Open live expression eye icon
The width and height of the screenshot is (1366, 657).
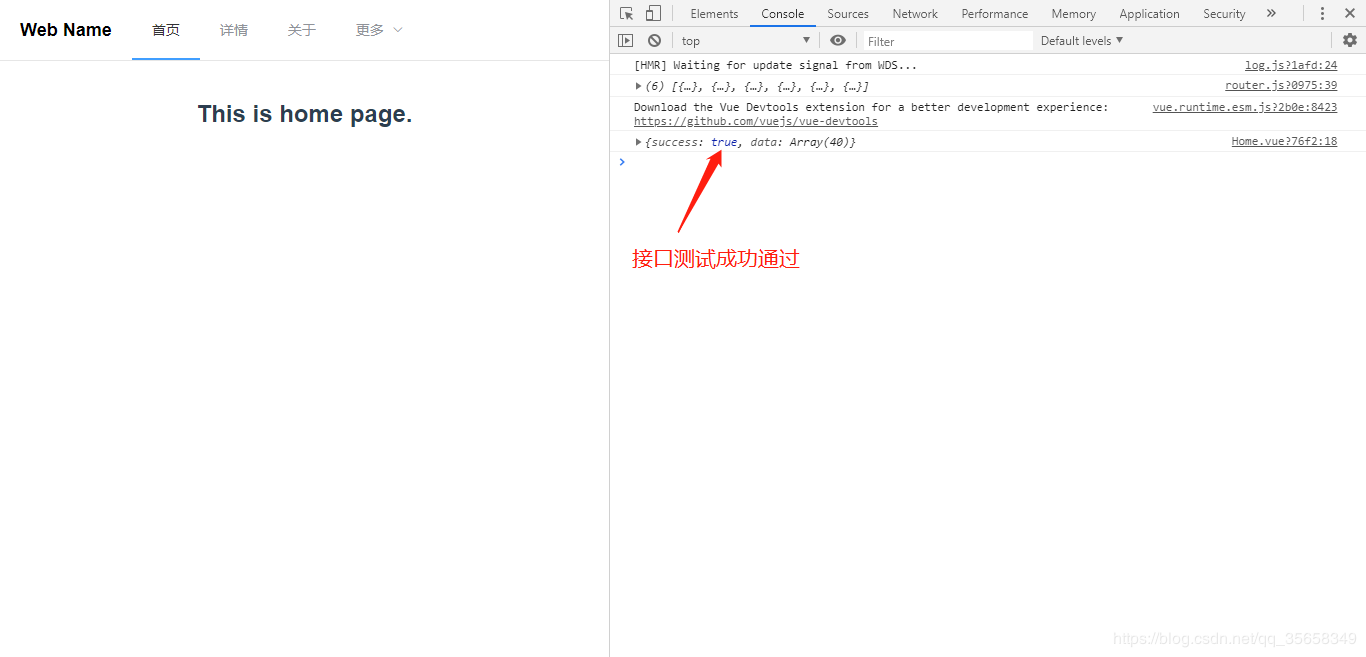pyautogui.click(x=838, y=40)
